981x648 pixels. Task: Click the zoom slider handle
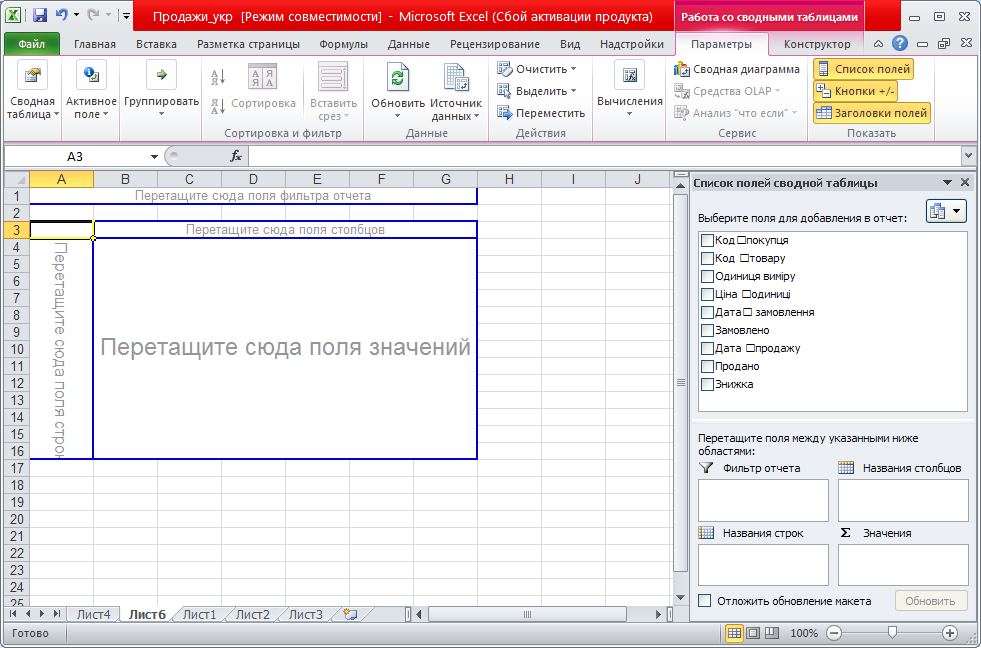point(892,633)
